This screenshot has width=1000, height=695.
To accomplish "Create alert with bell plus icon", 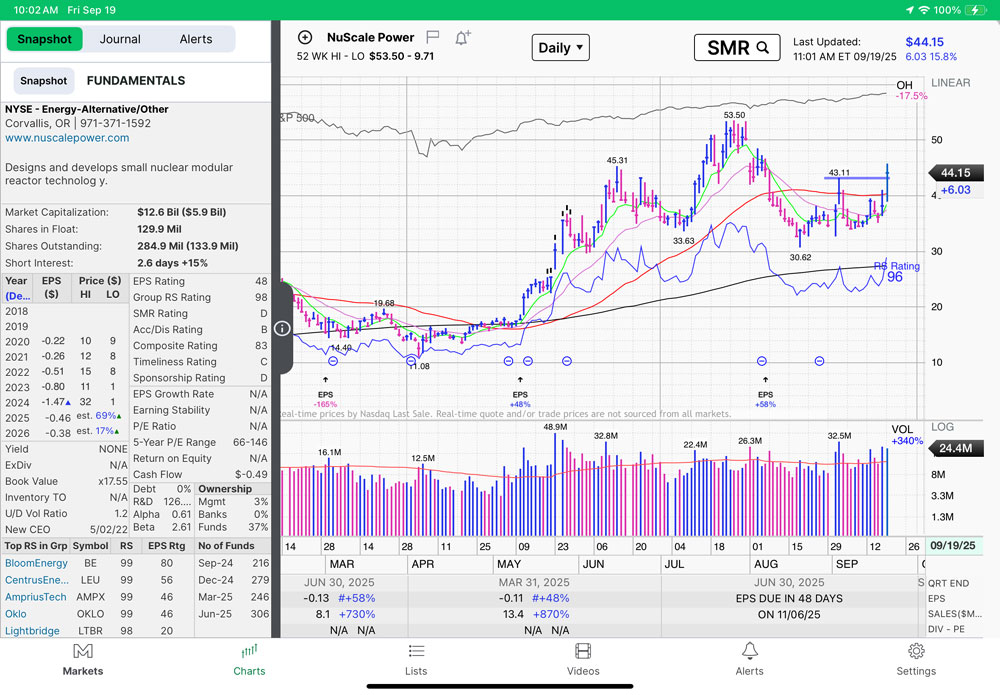I will [462, 38].
